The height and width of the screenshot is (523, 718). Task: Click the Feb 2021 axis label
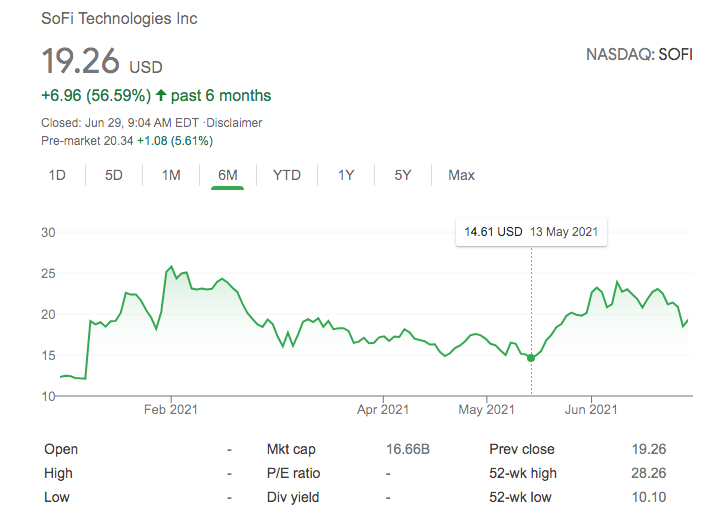(170, 409)
